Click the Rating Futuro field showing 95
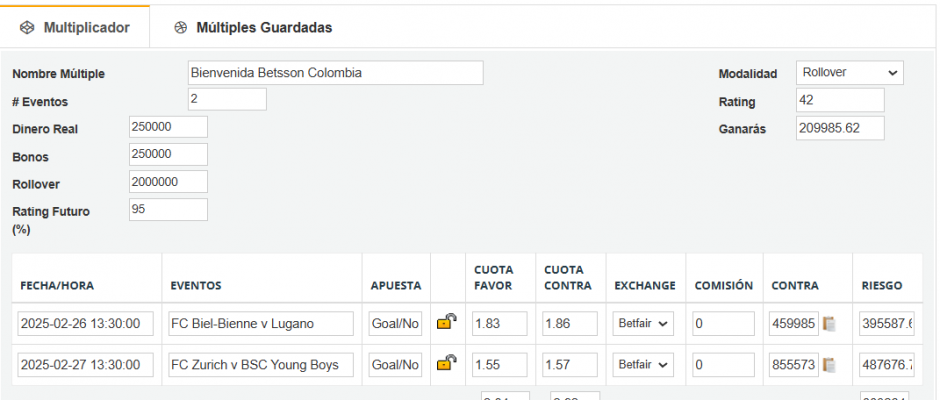The width and height of the screenshot is (940, 400). [x=168, y=209]
